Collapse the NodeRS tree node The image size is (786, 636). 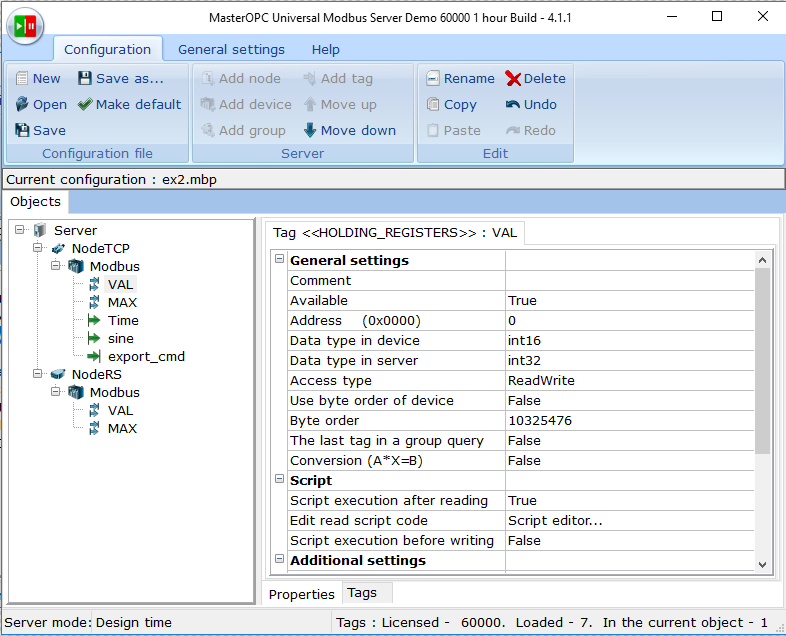tap(38, 374)
